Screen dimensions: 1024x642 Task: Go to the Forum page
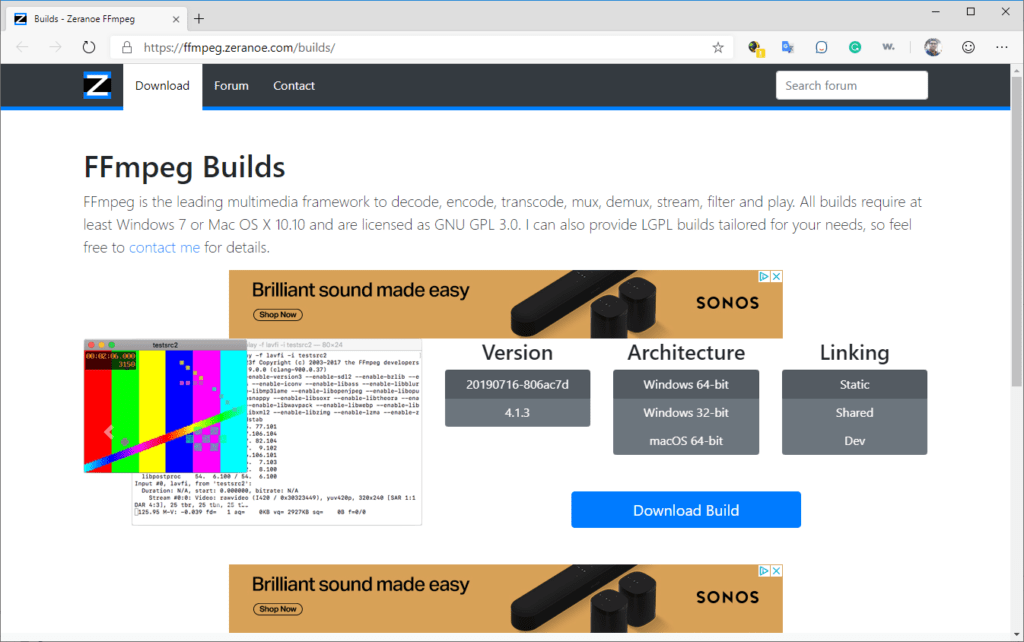[x=231, y=86]
